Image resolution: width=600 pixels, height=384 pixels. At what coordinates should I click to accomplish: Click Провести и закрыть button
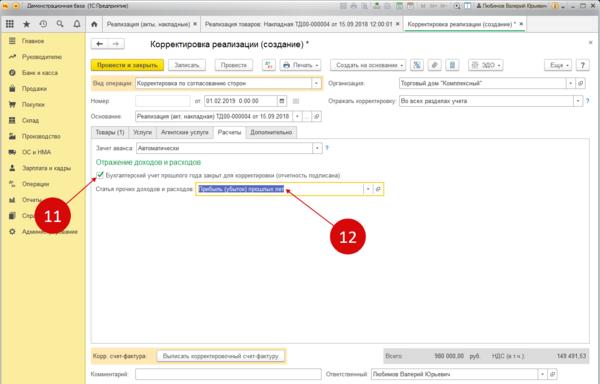click(x=127, y=65)
